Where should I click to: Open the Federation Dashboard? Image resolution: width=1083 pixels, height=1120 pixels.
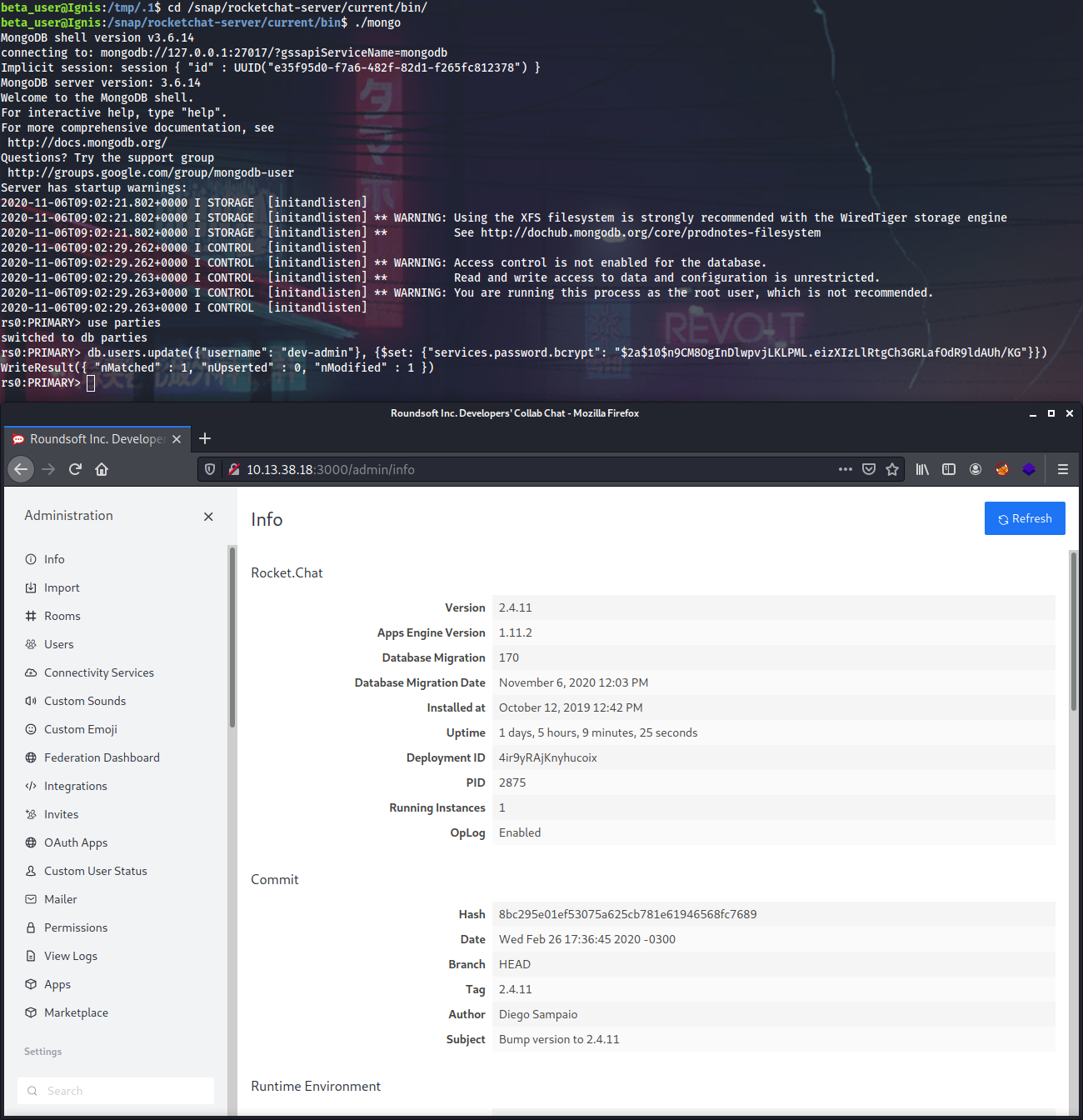click(x=102, y=757)
